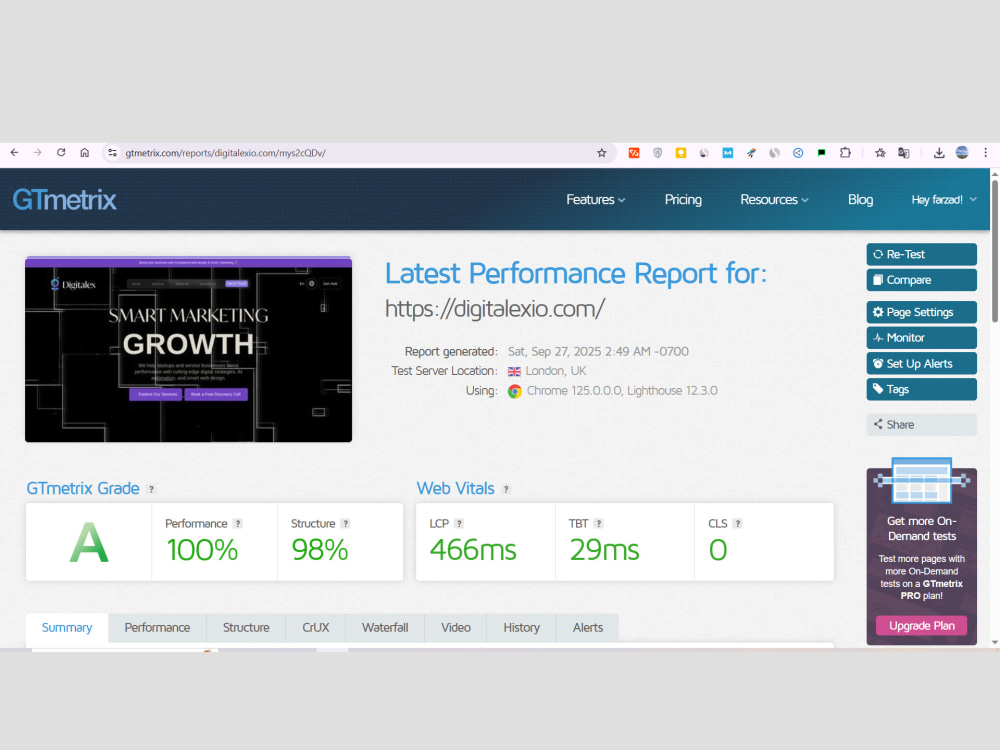The width and height of the screenshot is (1000, 750).
Task: Click the 98% Structure score
Action: tap(320, 550)
